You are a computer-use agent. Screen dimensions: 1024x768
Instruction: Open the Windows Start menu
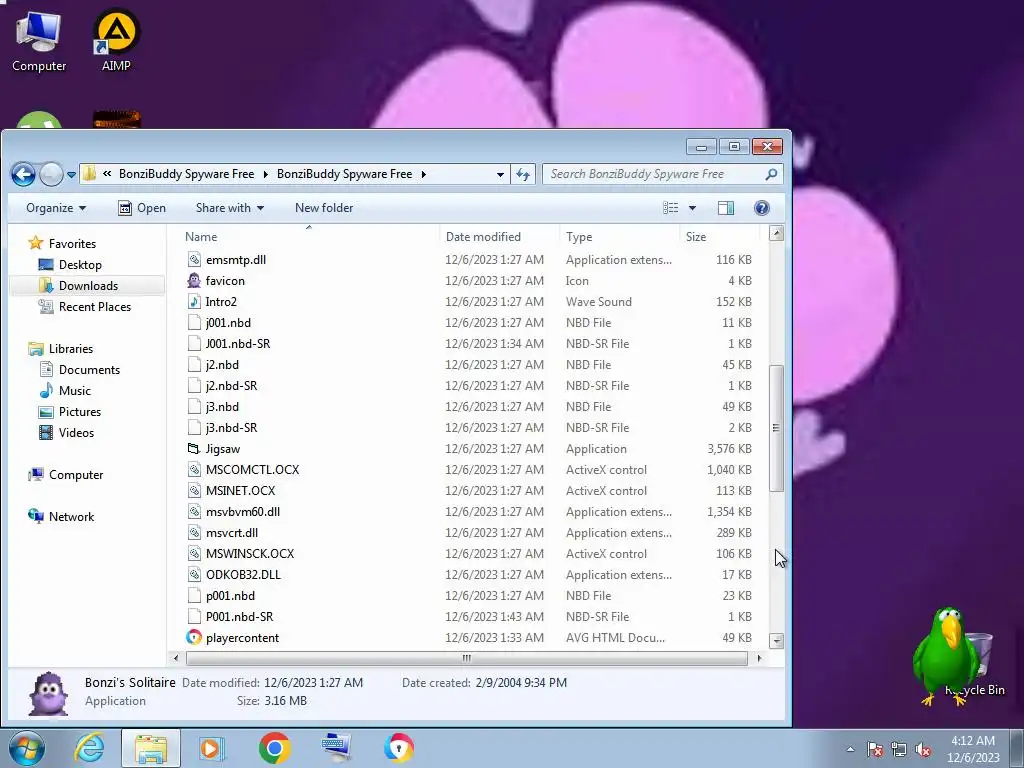click(x=26, y=748)
